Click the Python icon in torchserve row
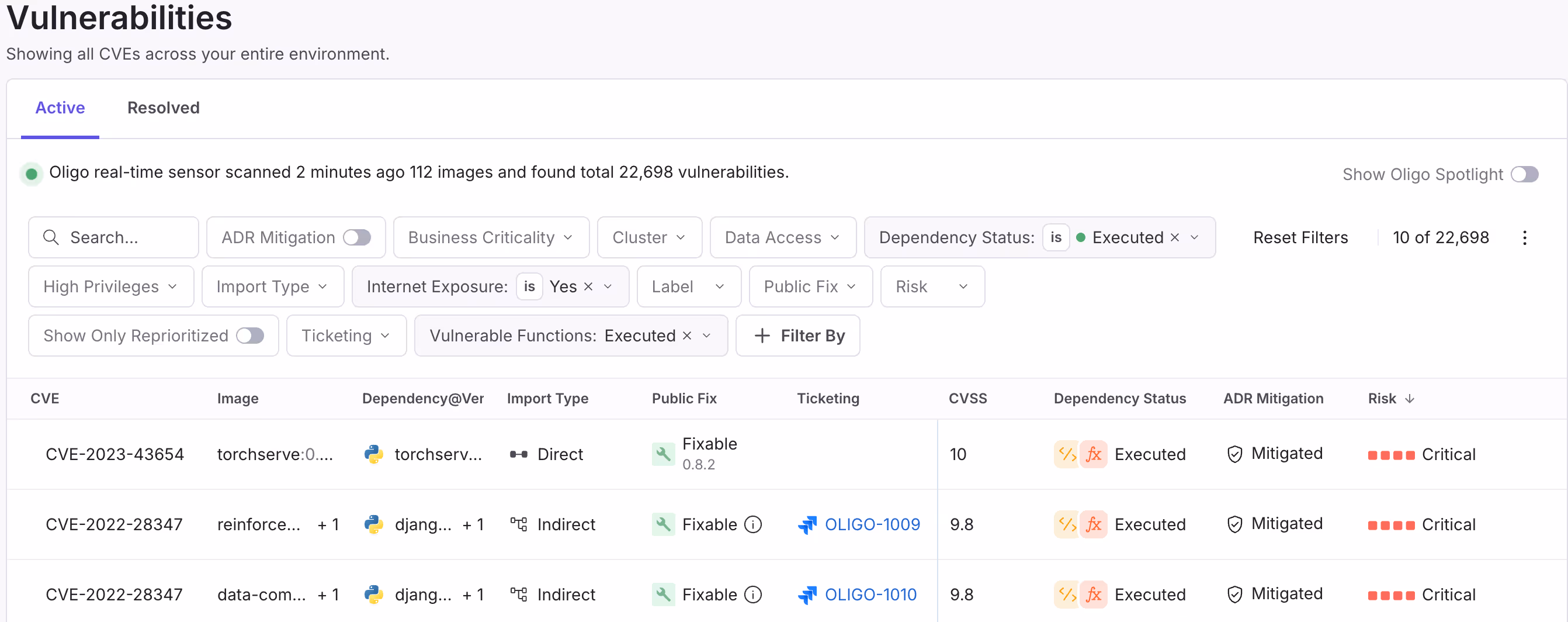This screenshot has height=622, width=1568. coord(373,454)
